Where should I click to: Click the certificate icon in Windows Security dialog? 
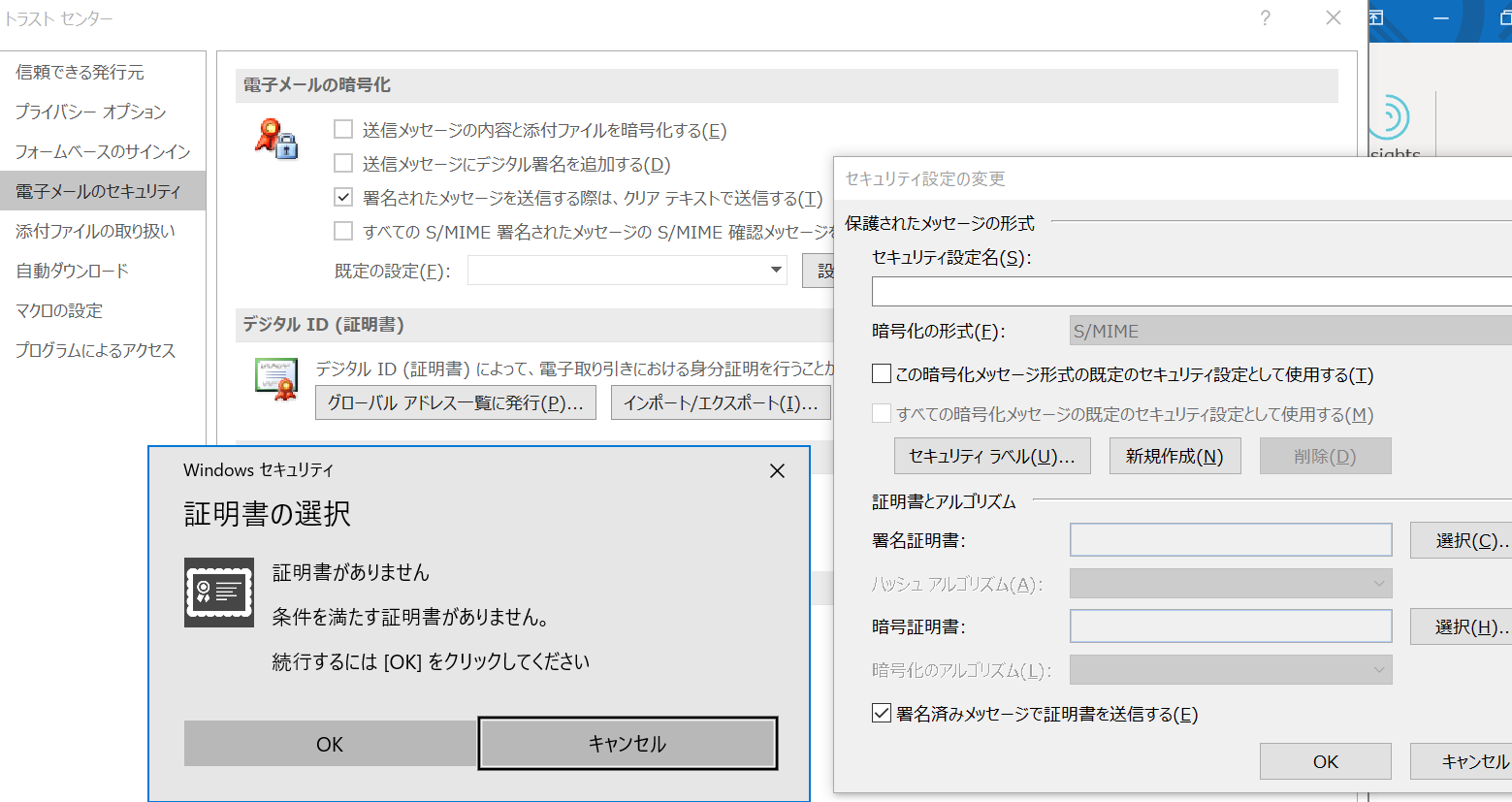219,593
